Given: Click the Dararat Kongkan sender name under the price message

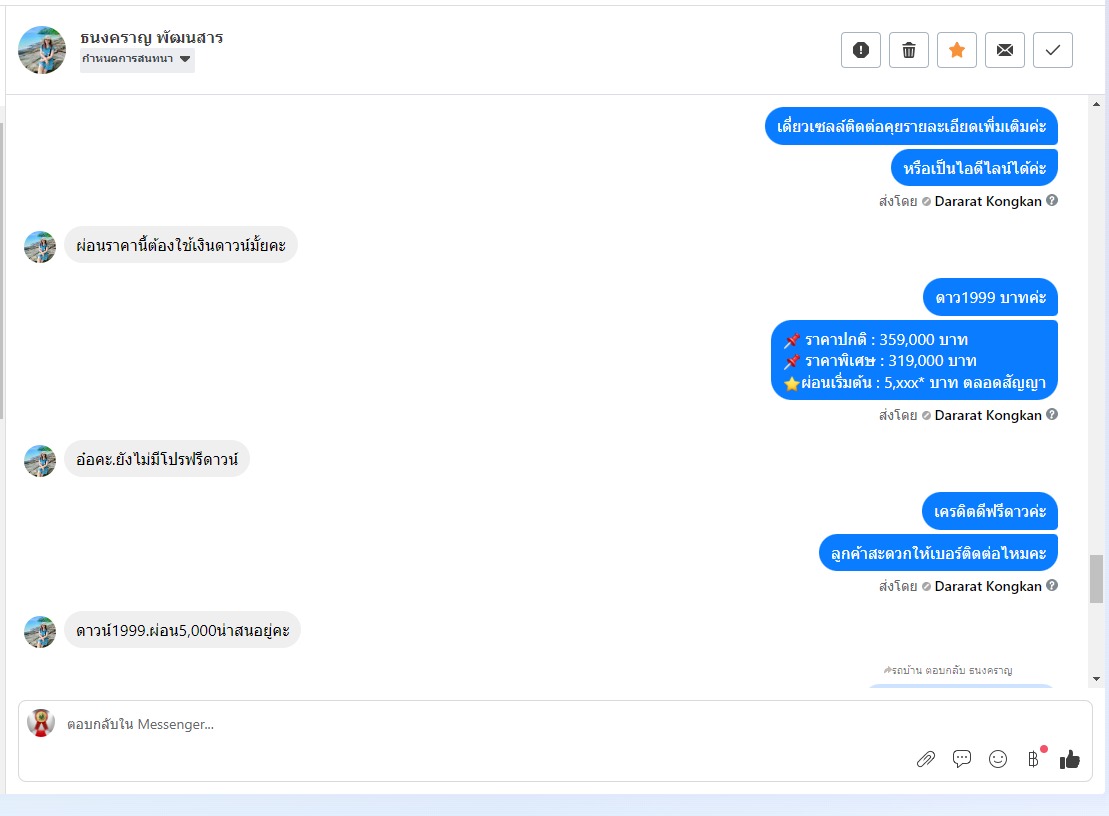Looking at the screenshot, I should (988, 415).
